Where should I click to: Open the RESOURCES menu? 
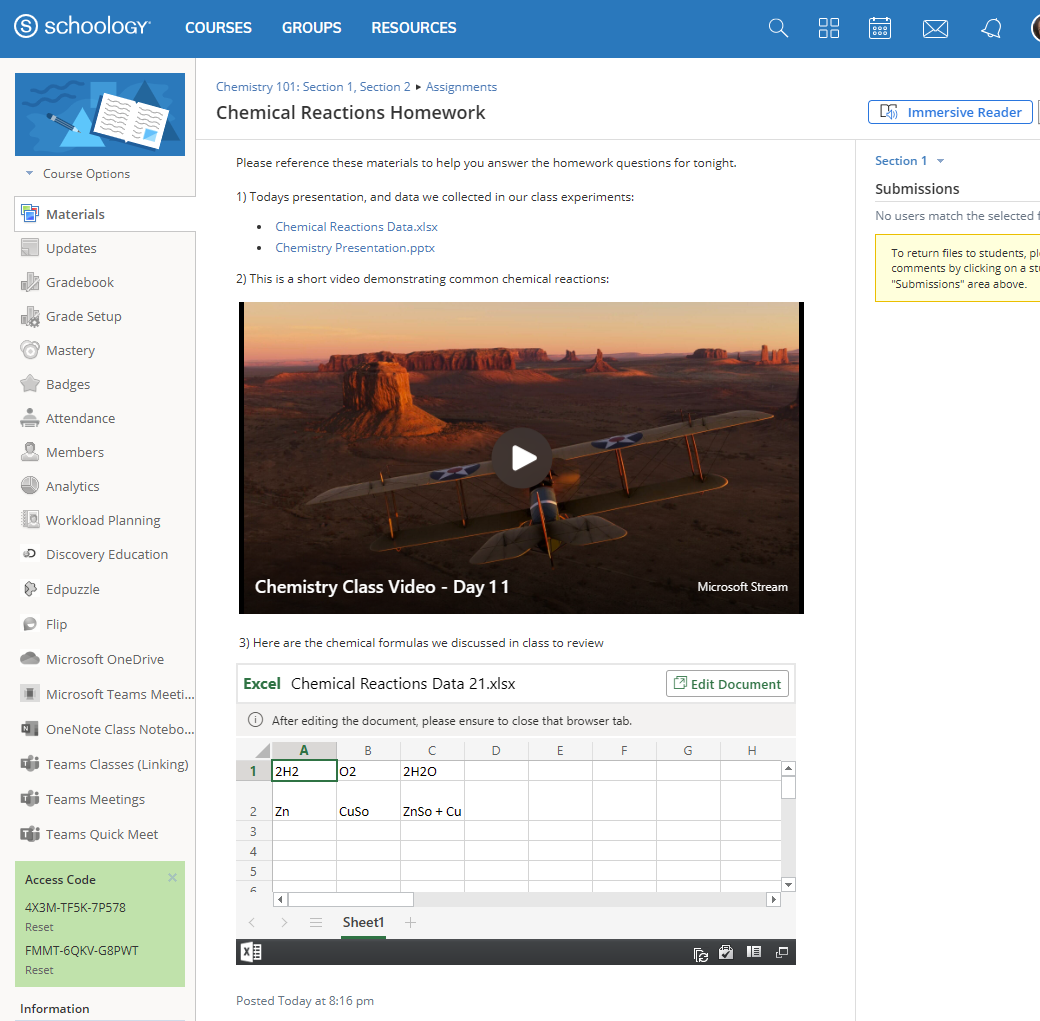click(414, 28)
